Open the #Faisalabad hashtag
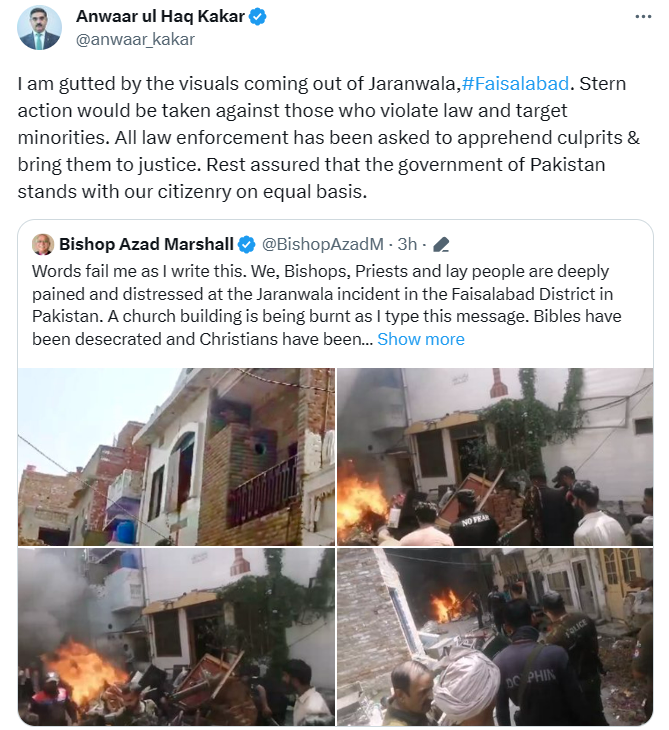The width and height of the screenshot is (669, 730). tap(515, 84)
